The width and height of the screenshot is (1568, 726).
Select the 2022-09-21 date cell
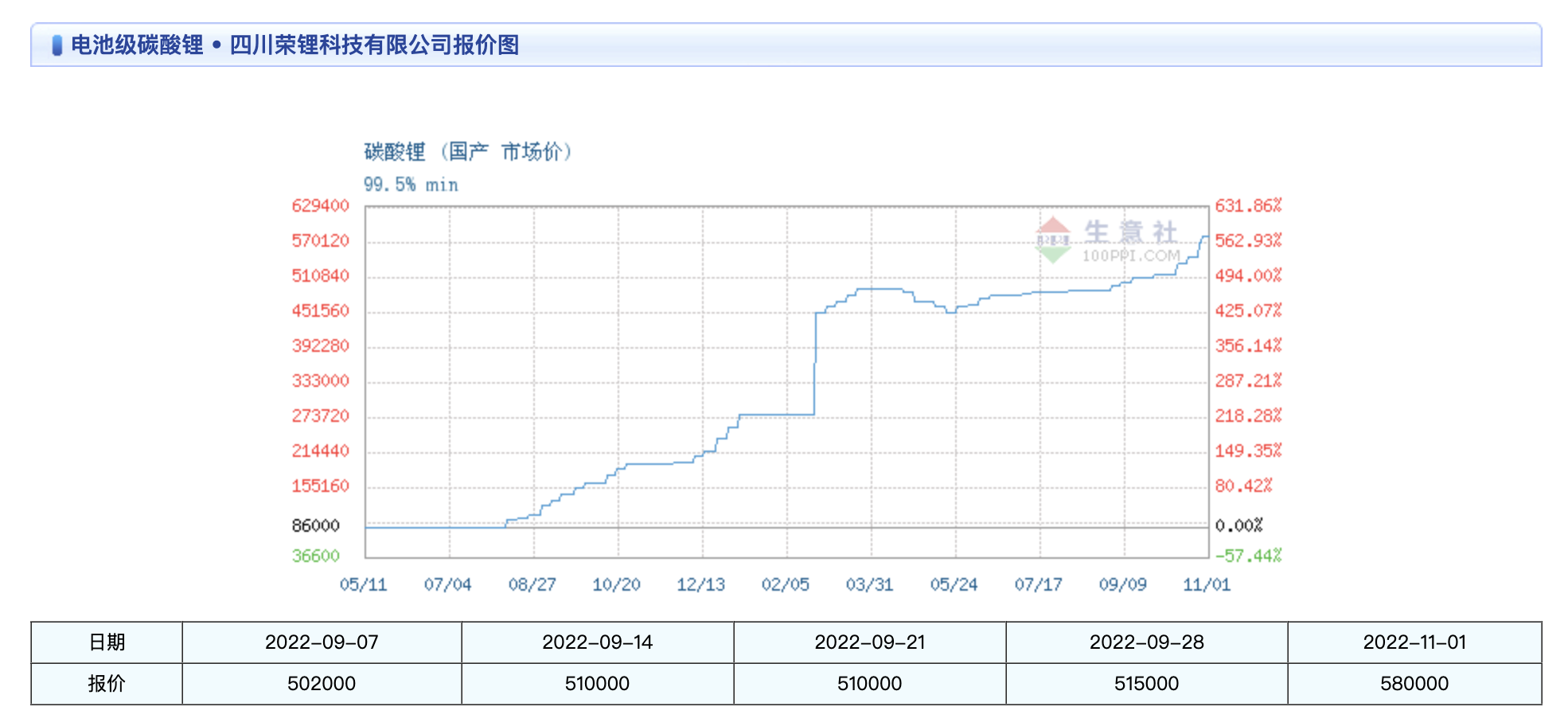870,642
